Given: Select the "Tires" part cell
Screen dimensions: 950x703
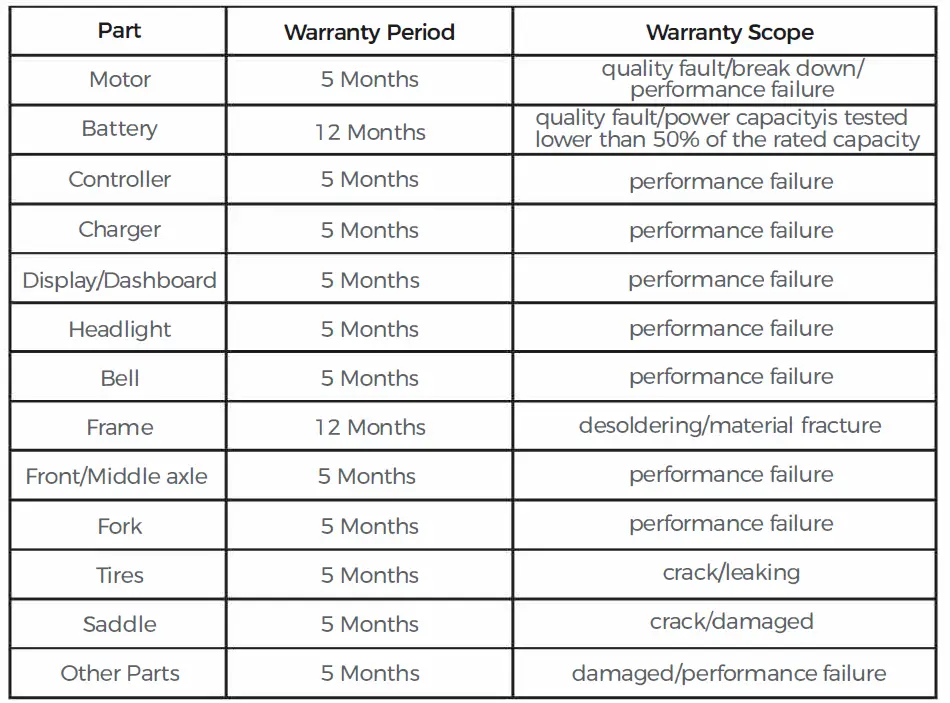Looking at the screenshot, I should (x=119, y=575).
